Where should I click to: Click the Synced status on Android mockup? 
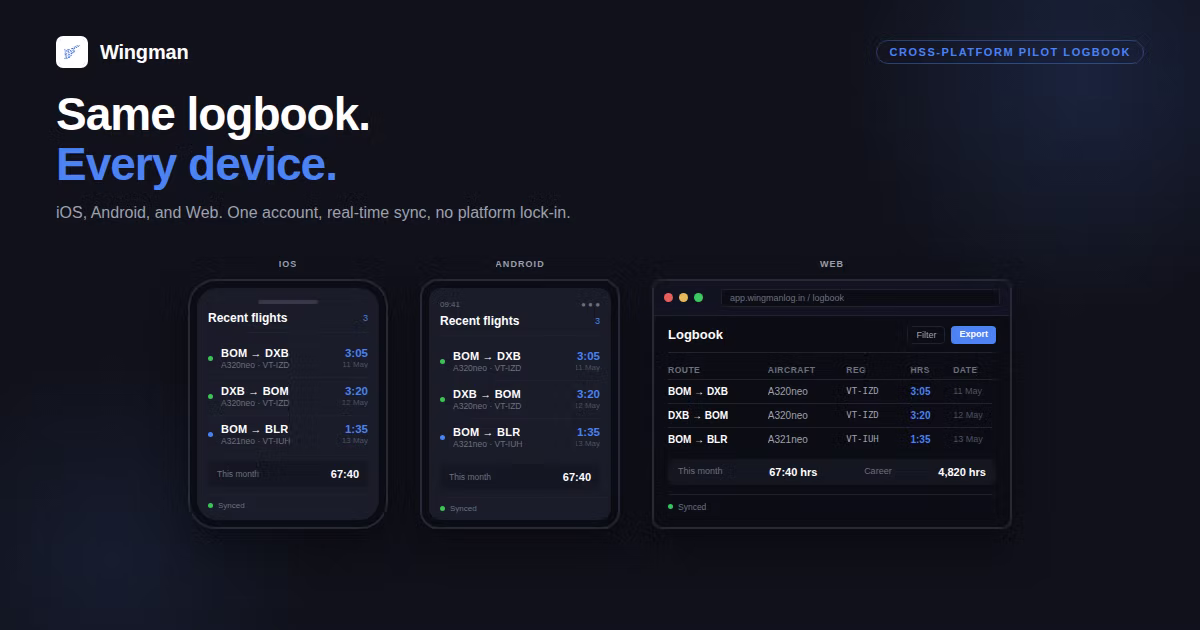[458, 508]
